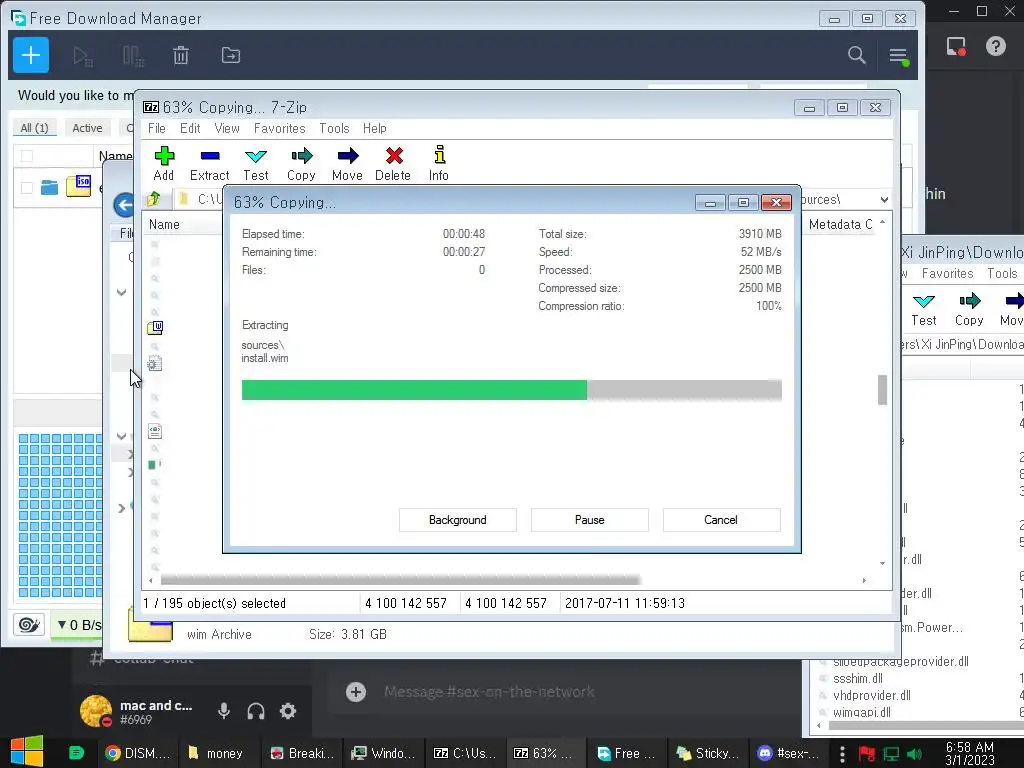Click the Pause button in copy dialog

tap(590, 520)
